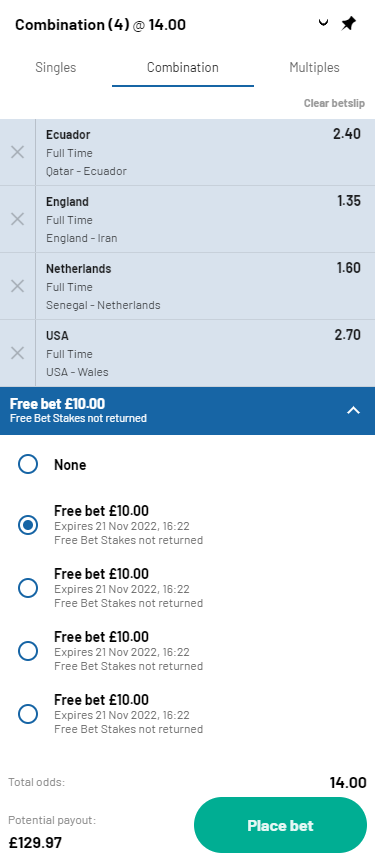
Task: Click the green Place bet button
Action: [x=280, y=825]
